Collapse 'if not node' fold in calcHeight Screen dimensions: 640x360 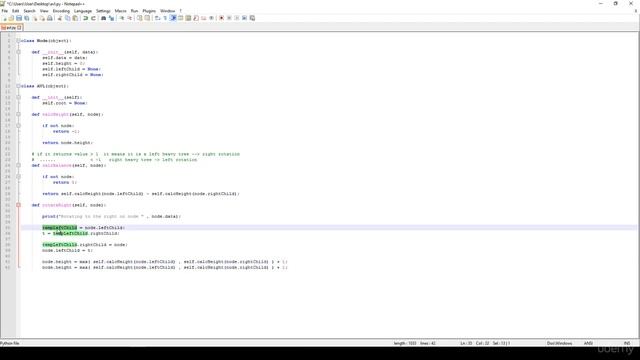(x=18, y=126)
